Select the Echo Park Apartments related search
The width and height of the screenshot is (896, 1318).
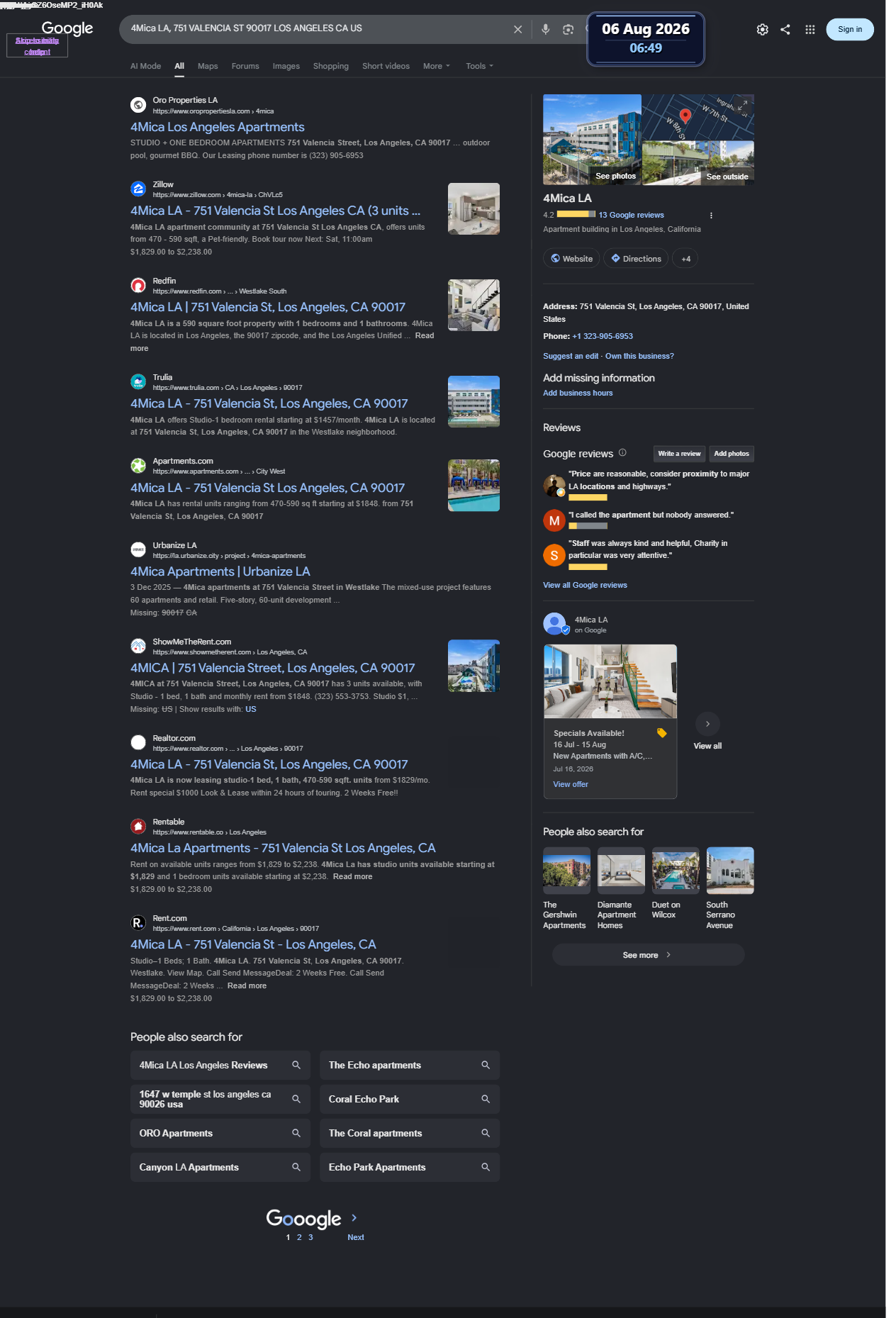pos(410,1167)
